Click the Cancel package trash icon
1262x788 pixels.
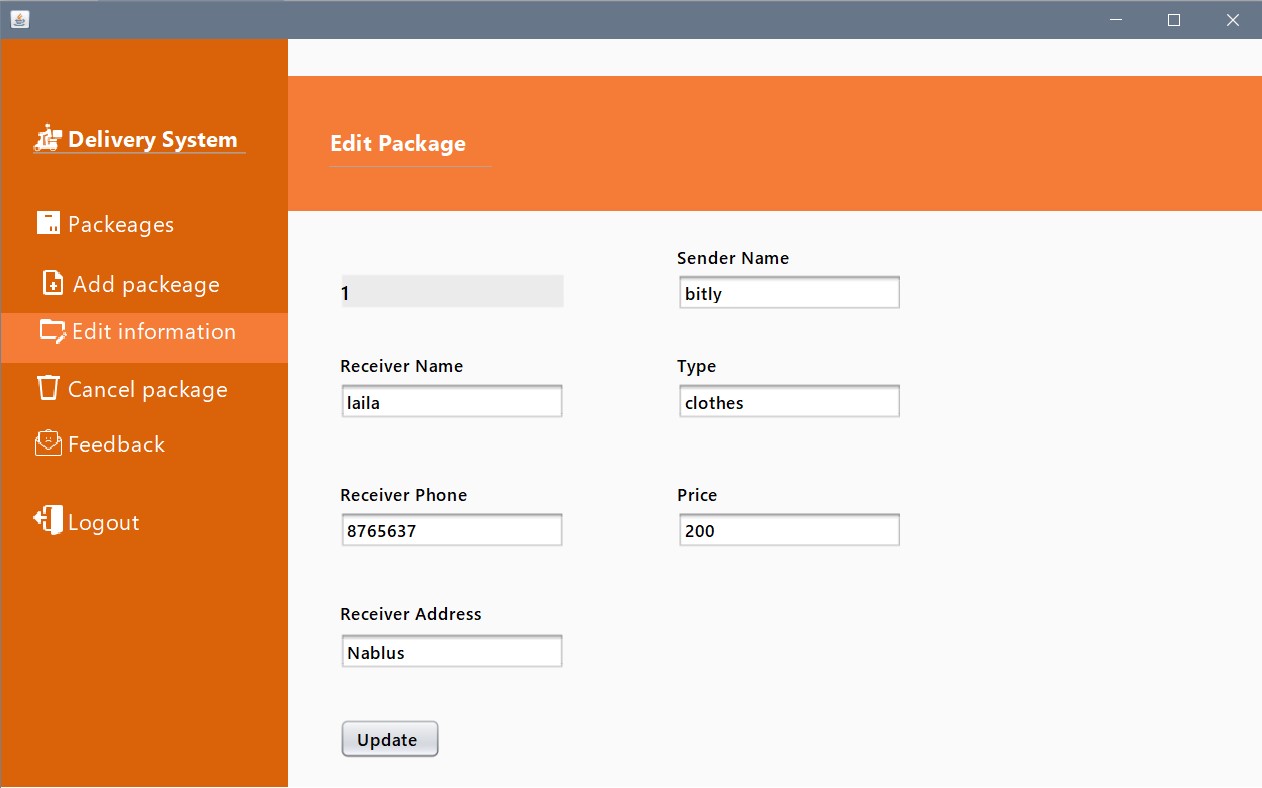pos(48,388)
